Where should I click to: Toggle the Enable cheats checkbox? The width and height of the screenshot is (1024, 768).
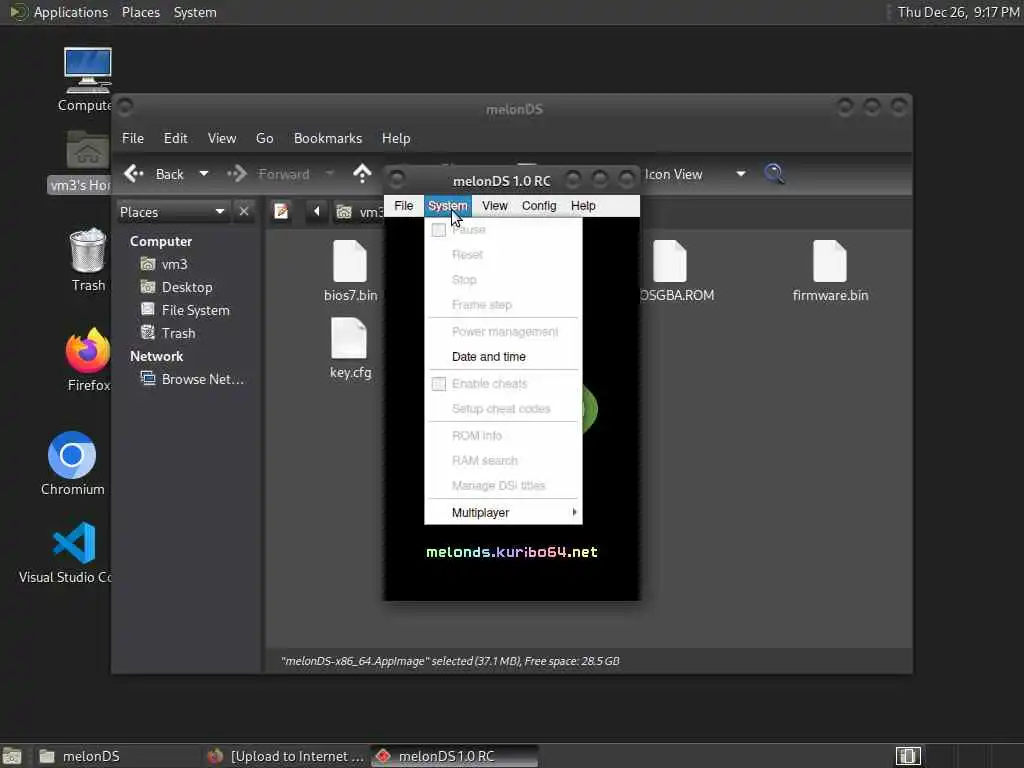439,384
